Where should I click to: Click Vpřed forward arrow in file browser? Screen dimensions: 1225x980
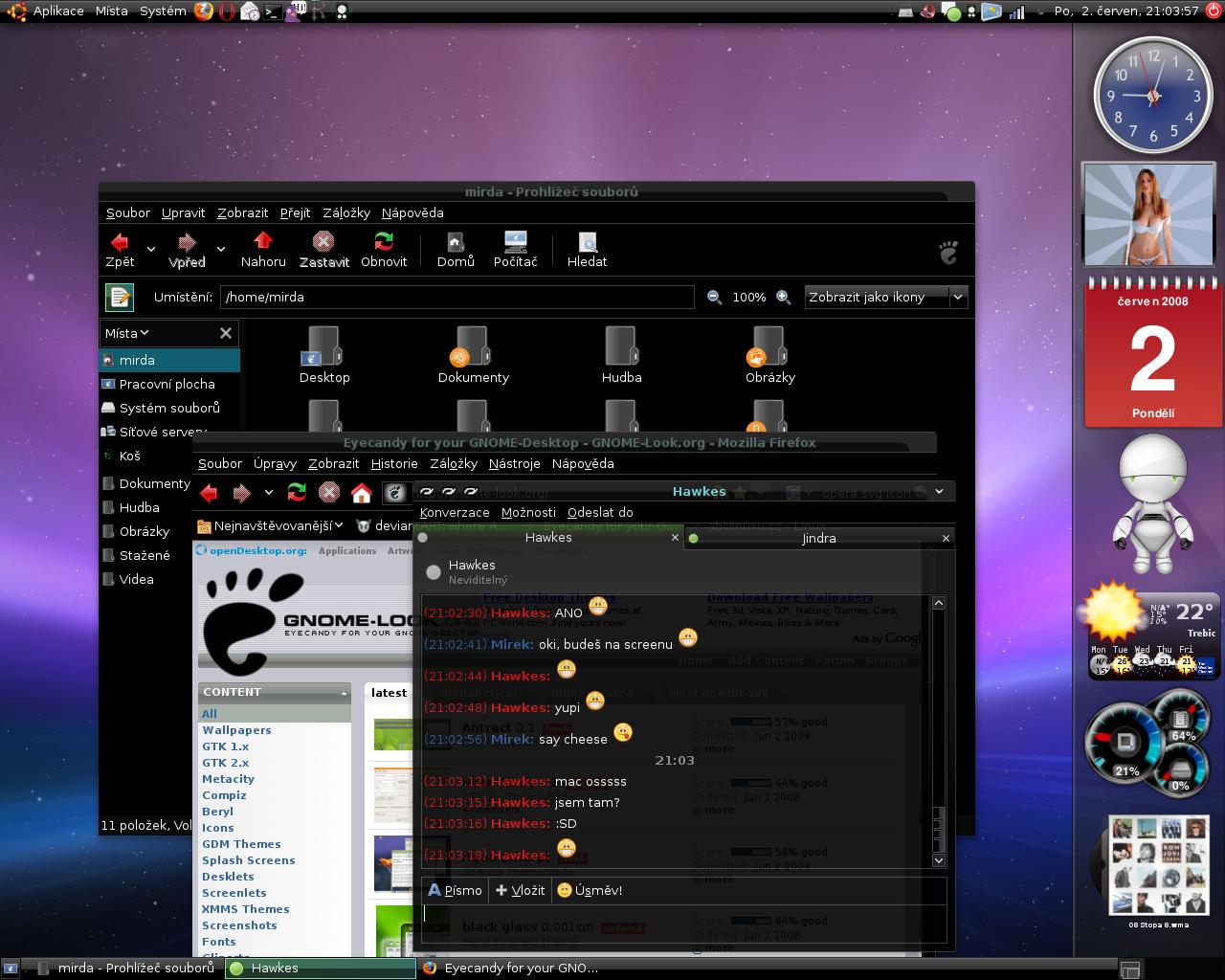[187, 242]
